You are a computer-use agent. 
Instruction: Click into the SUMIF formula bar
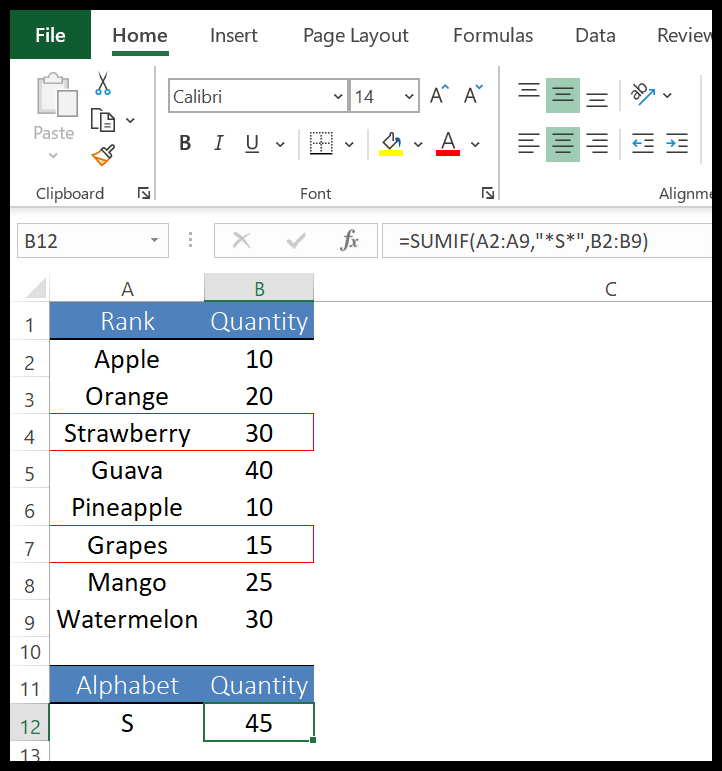tap(547, 240)
